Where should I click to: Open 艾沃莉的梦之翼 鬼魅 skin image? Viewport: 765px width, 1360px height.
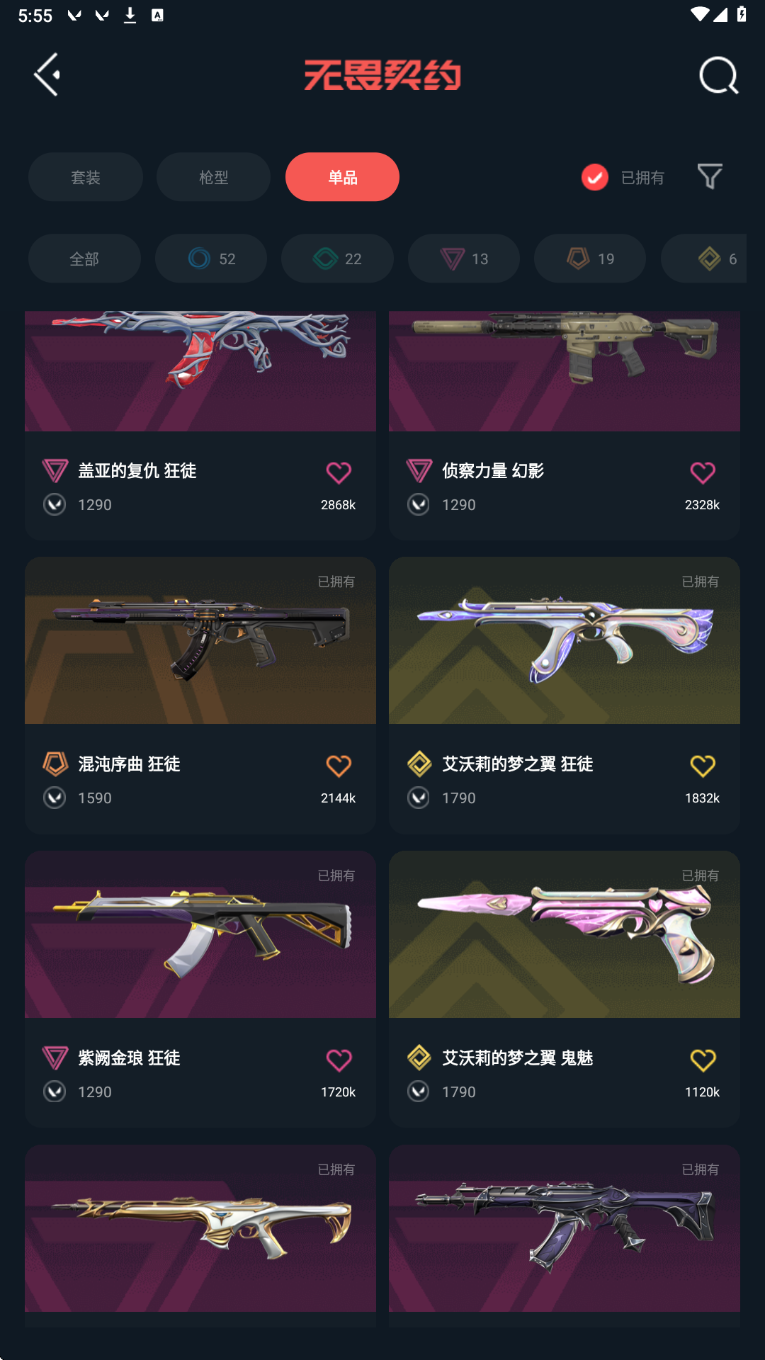tap(564, 935)
